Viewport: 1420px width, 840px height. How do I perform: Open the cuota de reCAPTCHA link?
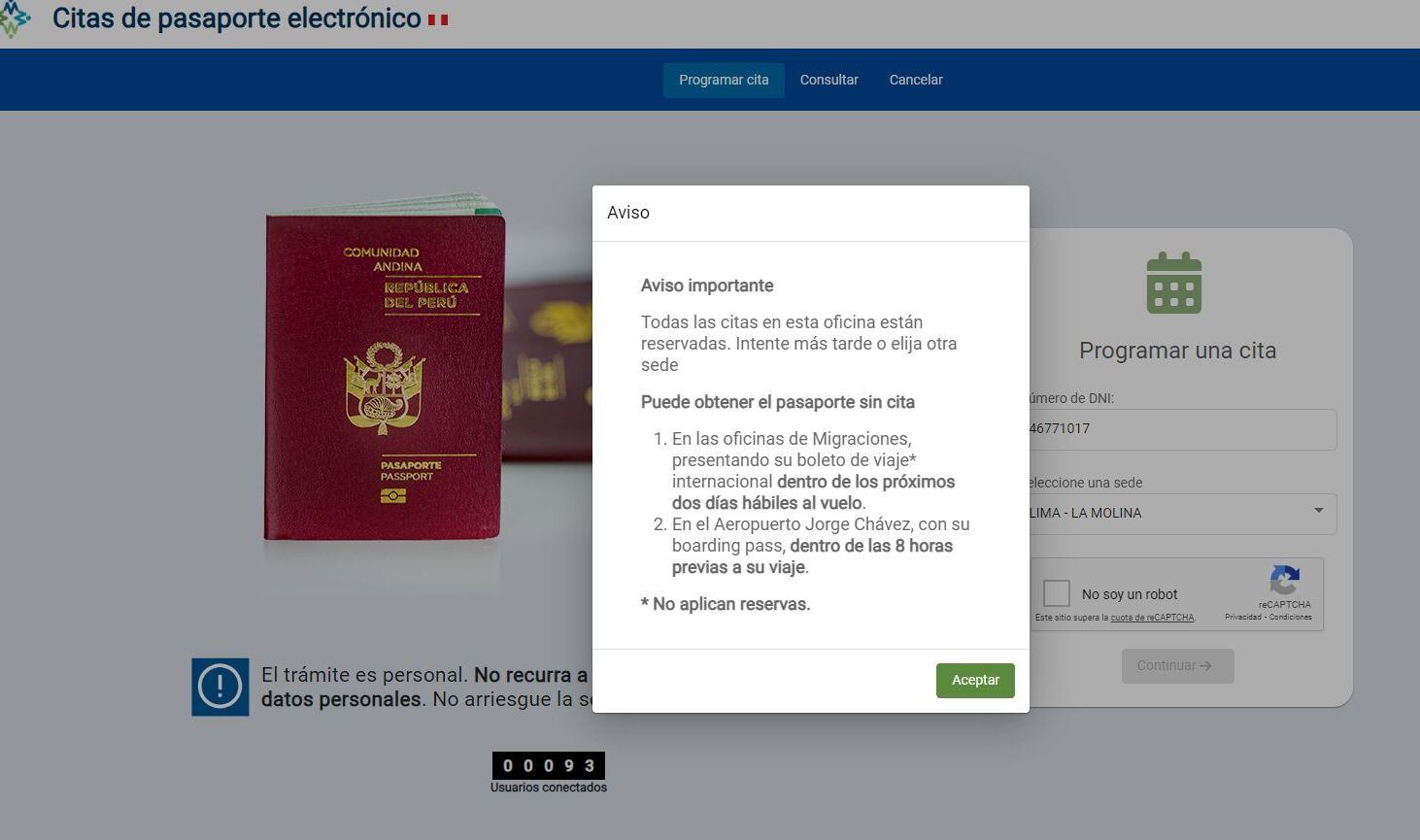[1152, 618]
